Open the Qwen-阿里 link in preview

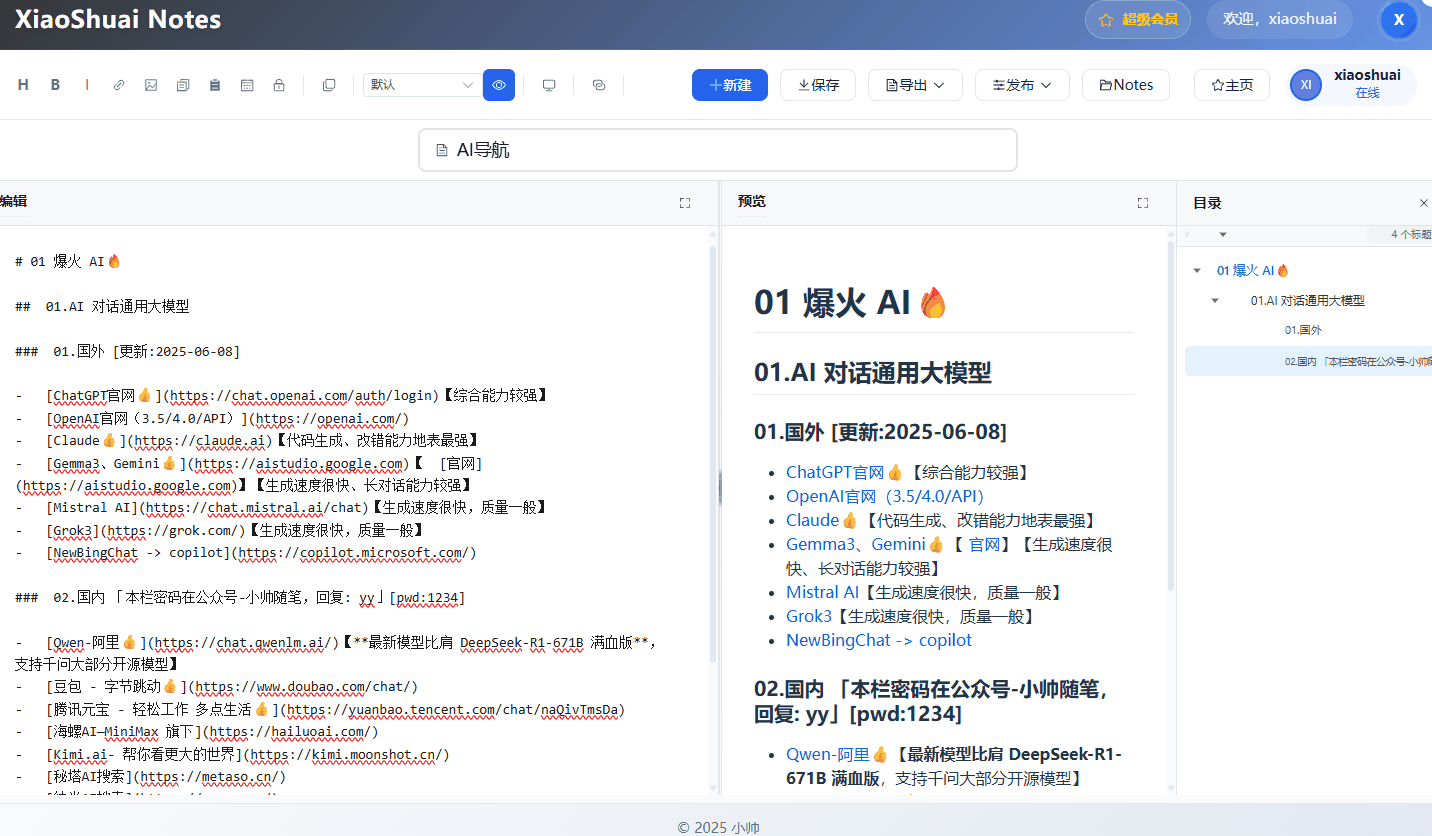pyautogui.click(x=837, y=754)
